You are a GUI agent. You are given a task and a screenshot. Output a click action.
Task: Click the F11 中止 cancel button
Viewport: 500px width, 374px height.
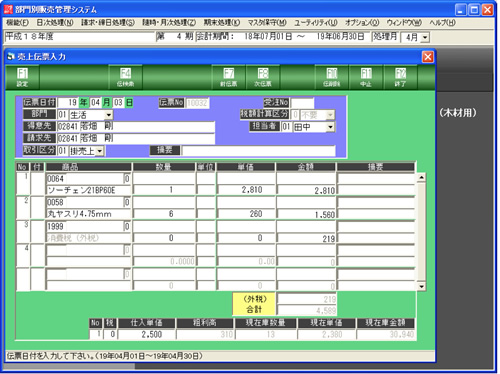click(366, 77)
